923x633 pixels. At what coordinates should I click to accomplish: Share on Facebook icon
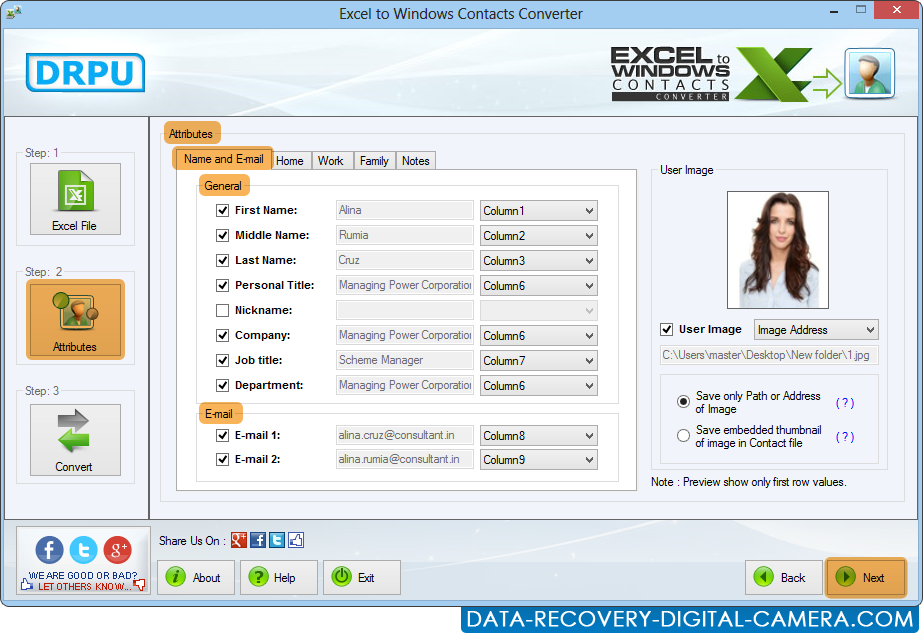(47, 550)
